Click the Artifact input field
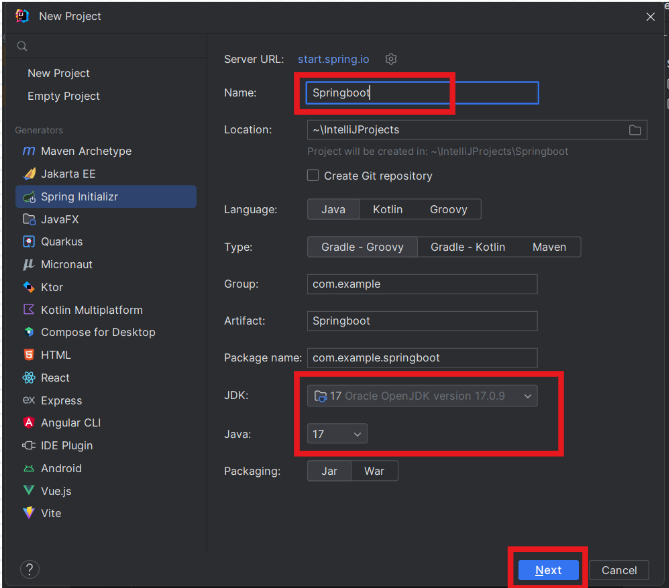 pos(422,321)
